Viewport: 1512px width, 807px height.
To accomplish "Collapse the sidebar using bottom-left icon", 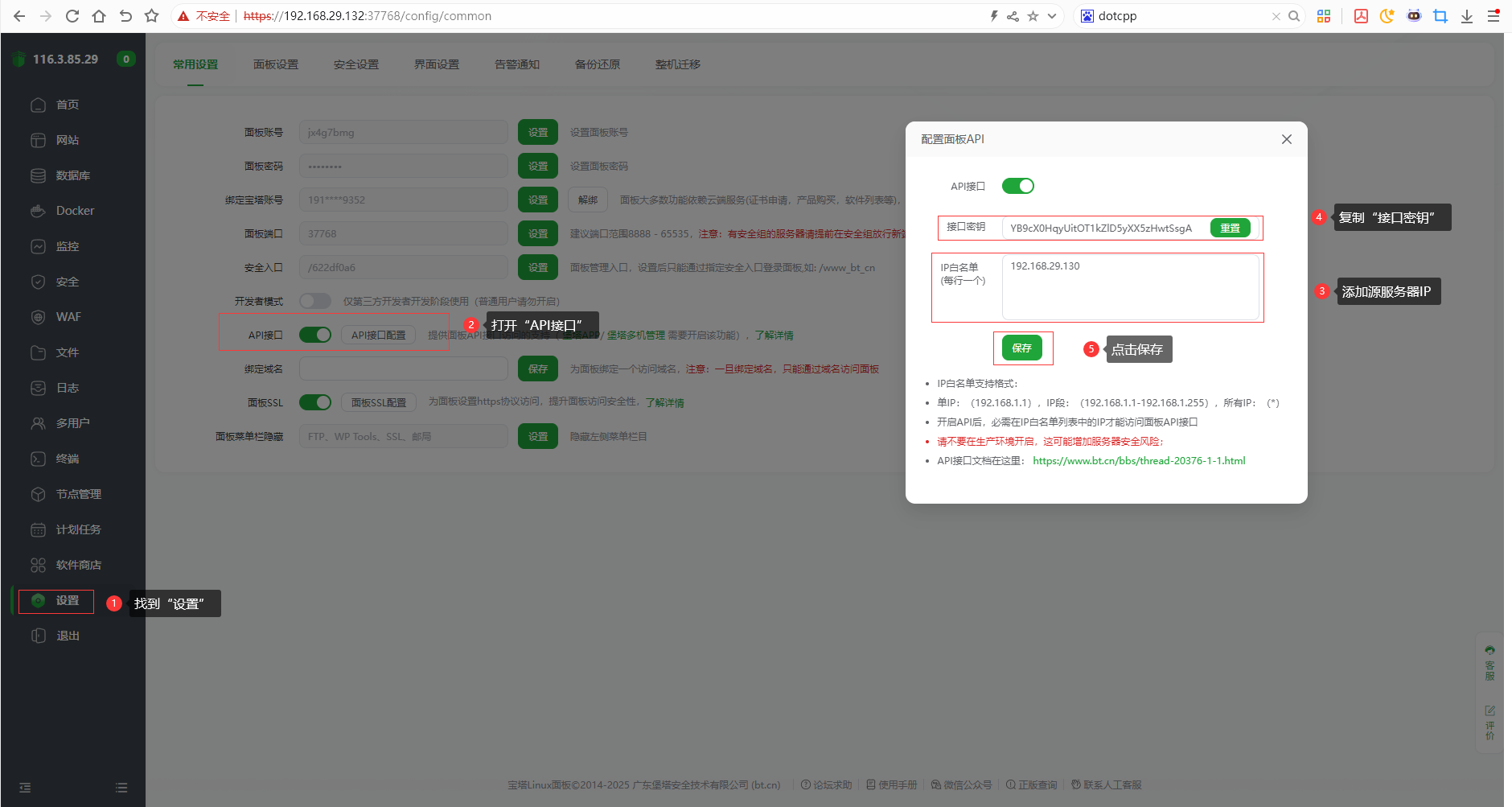I will coord(25,788).
